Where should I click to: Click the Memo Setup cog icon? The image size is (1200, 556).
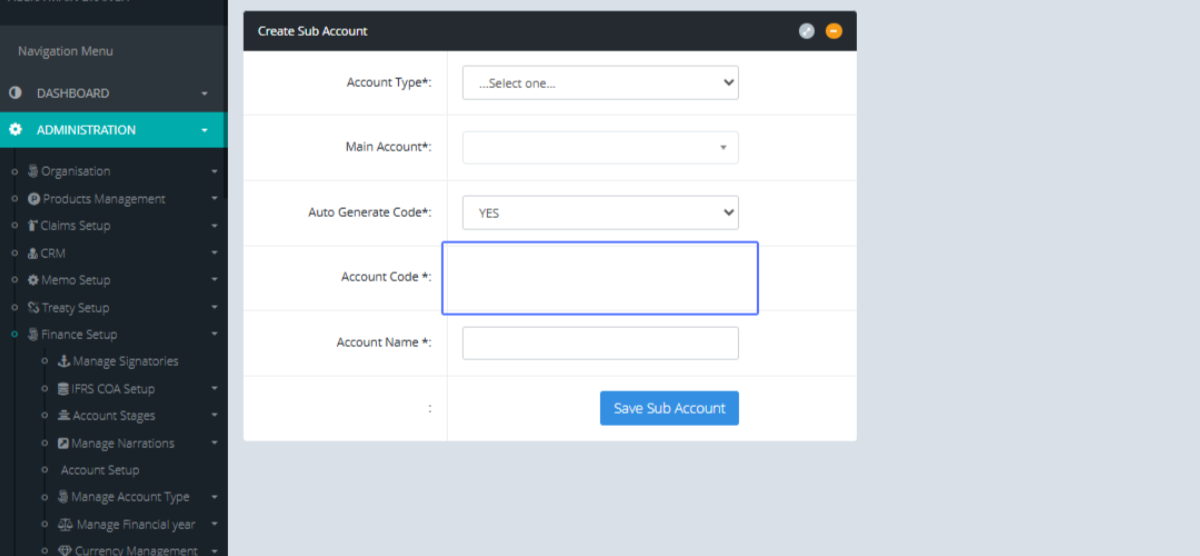[x=33, y=281]
